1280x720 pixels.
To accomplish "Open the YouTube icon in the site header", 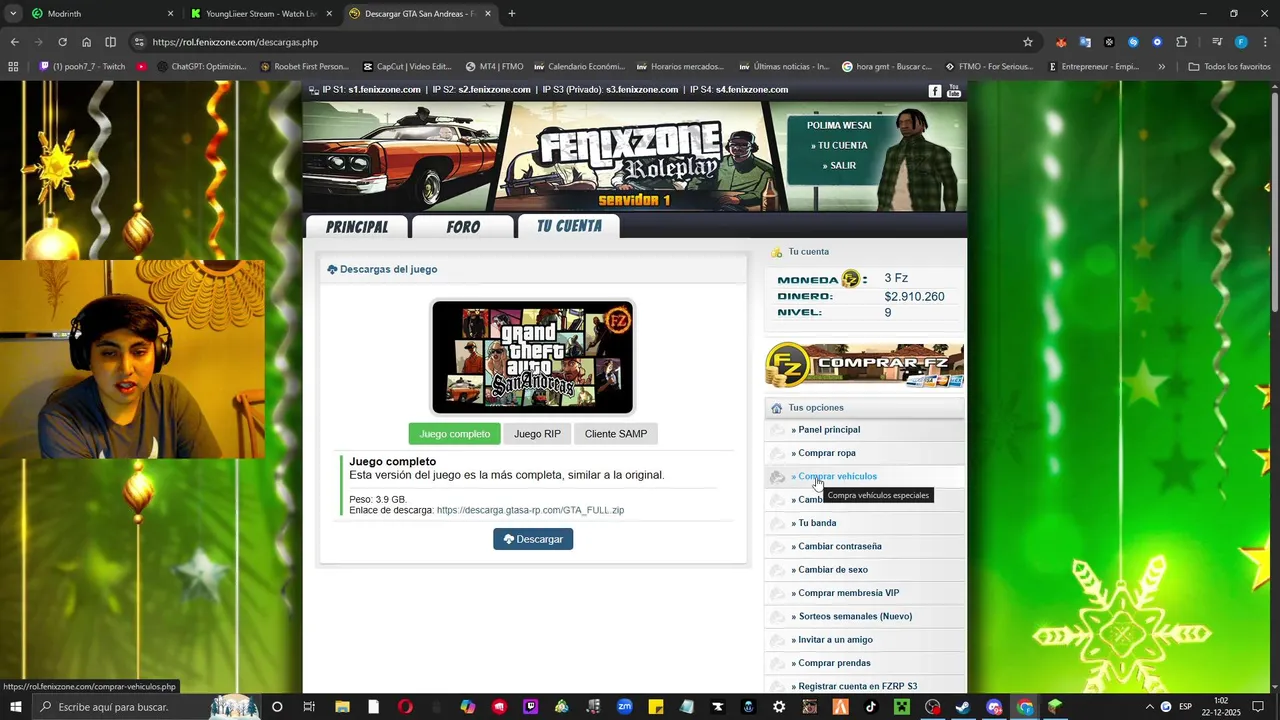I will click(x=954, y=91).
